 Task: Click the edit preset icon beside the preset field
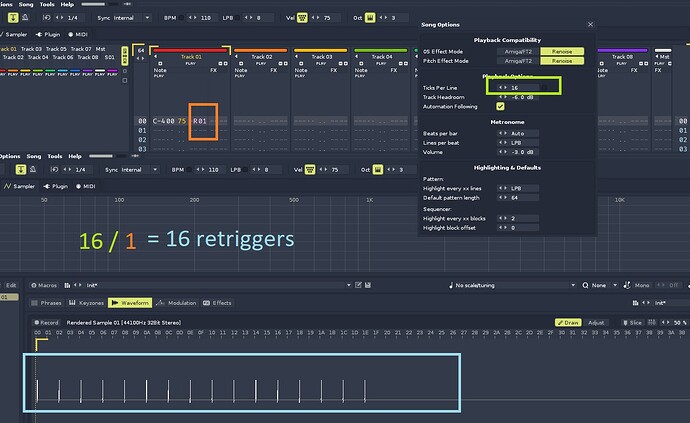(358, 285)
